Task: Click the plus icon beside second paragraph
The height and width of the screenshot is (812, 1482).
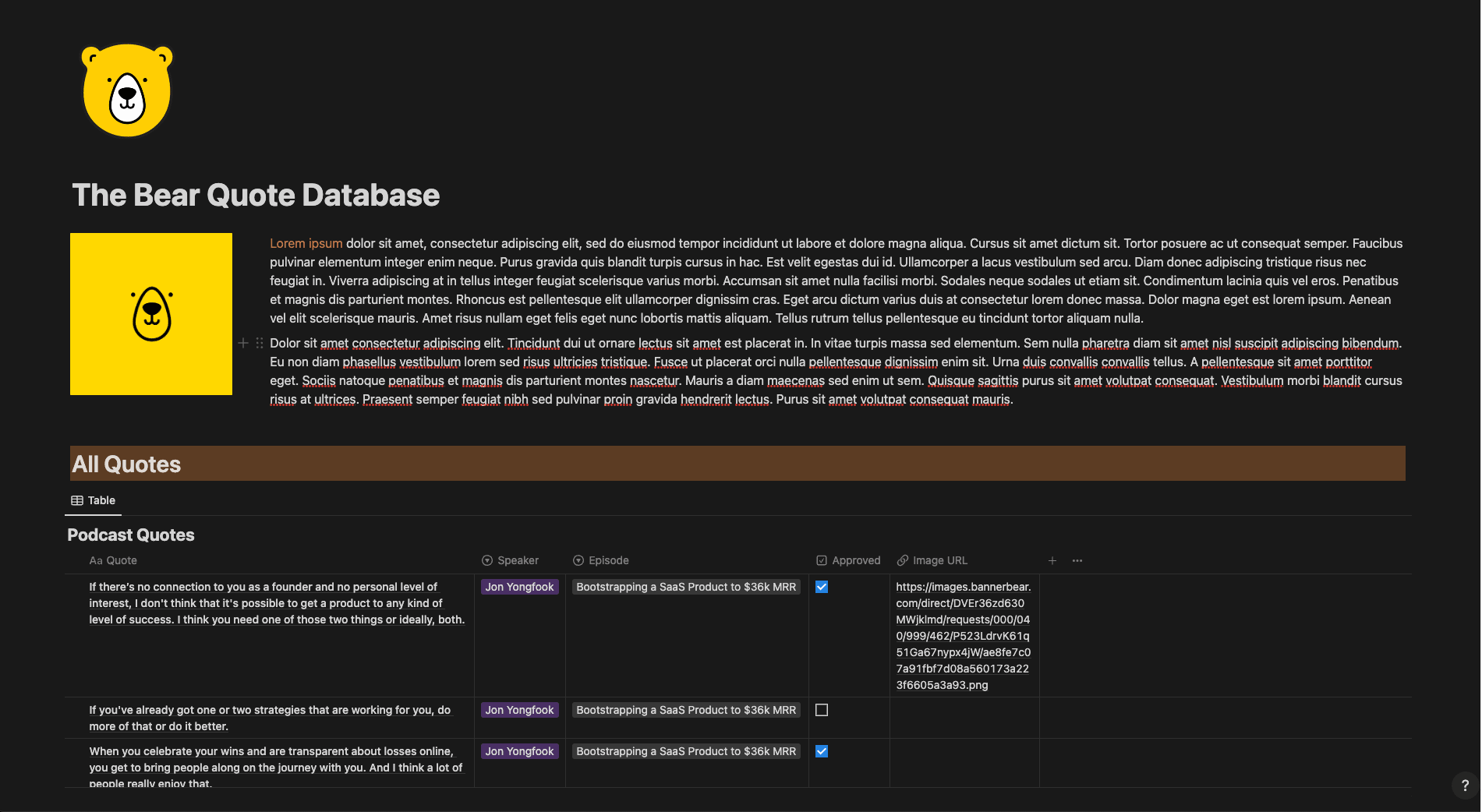Action: pos(243,343)
